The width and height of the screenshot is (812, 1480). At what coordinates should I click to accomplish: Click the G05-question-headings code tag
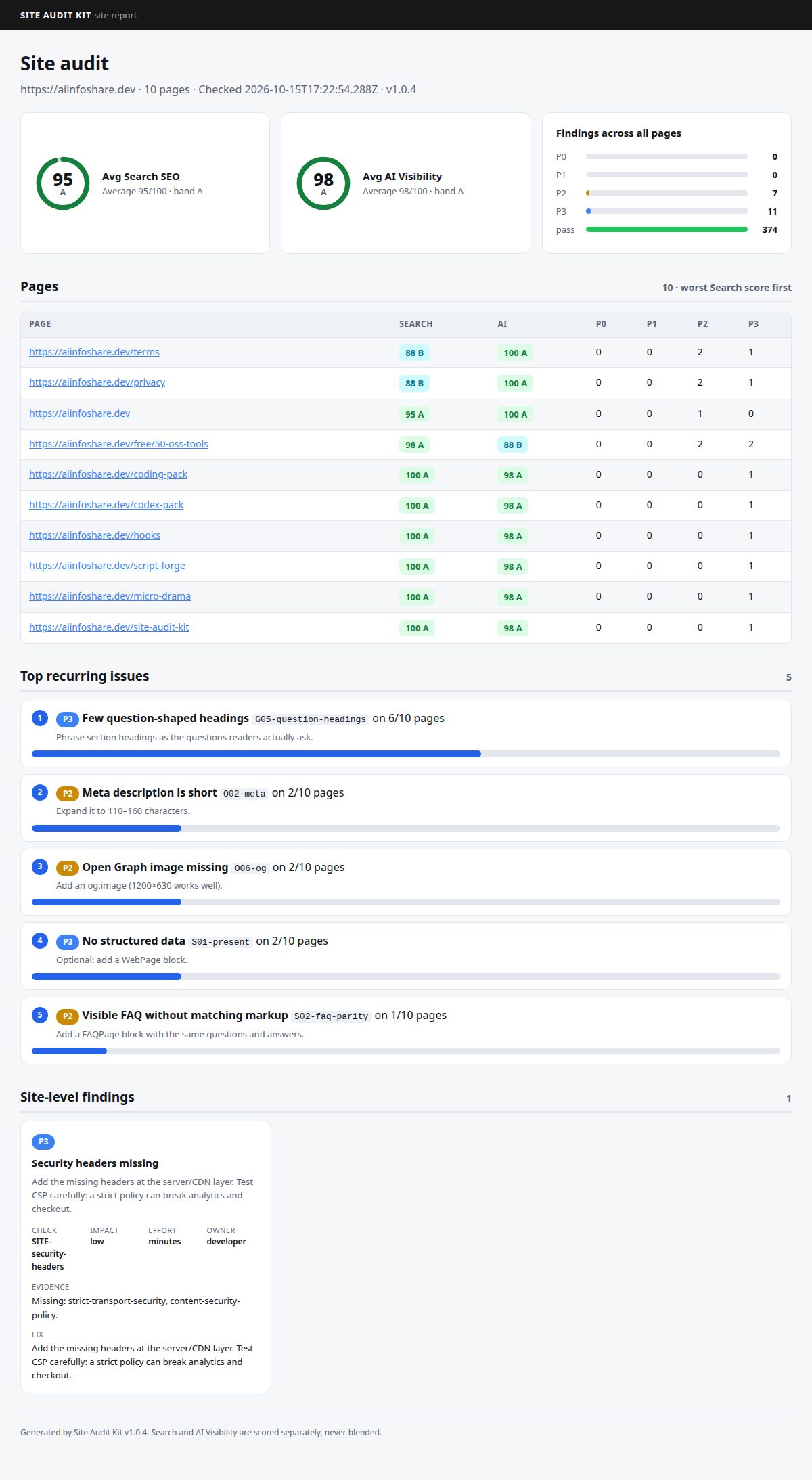tap(311, 719)
